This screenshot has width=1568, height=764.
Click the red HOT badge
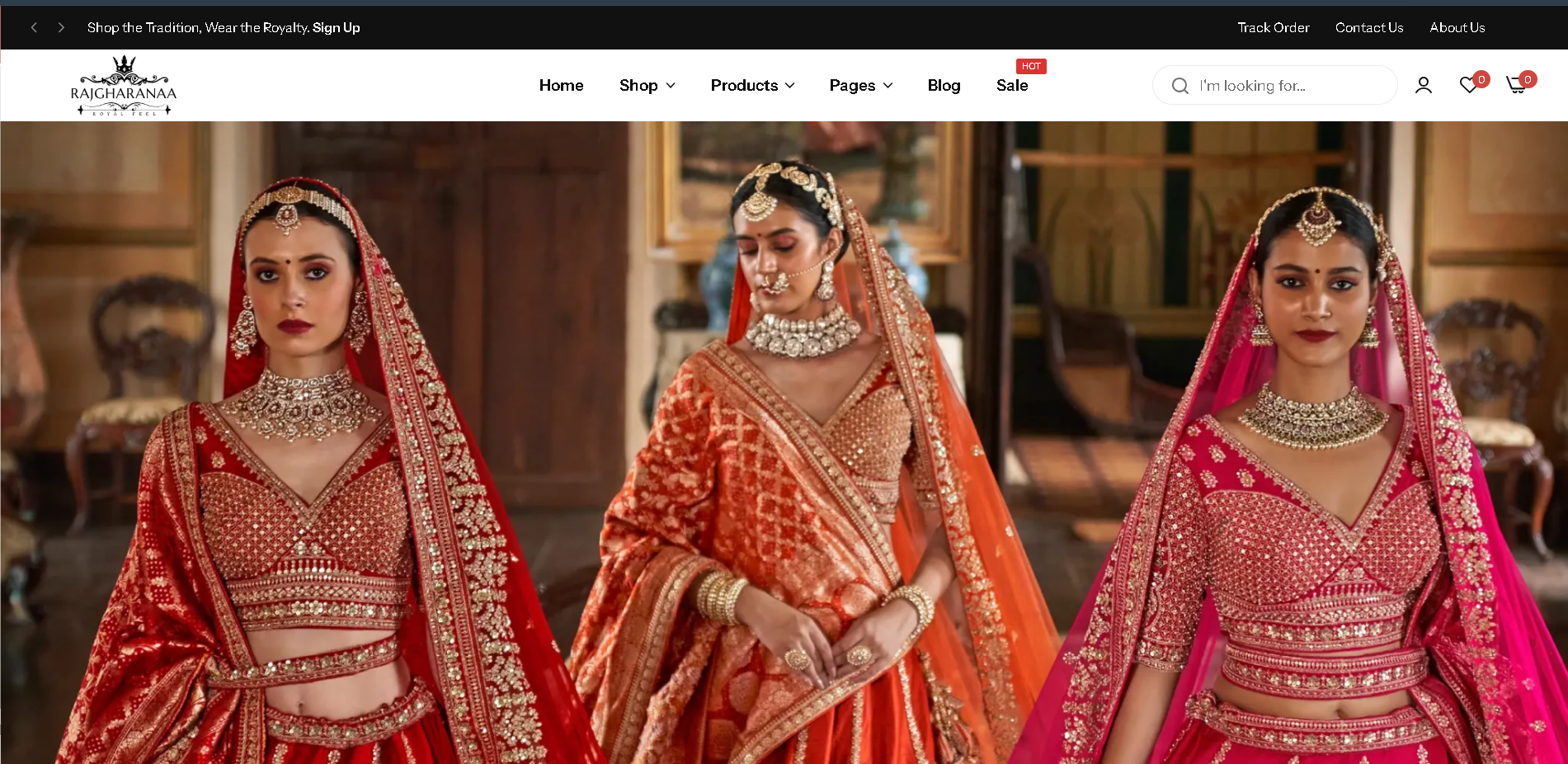tap(1030, 66)
